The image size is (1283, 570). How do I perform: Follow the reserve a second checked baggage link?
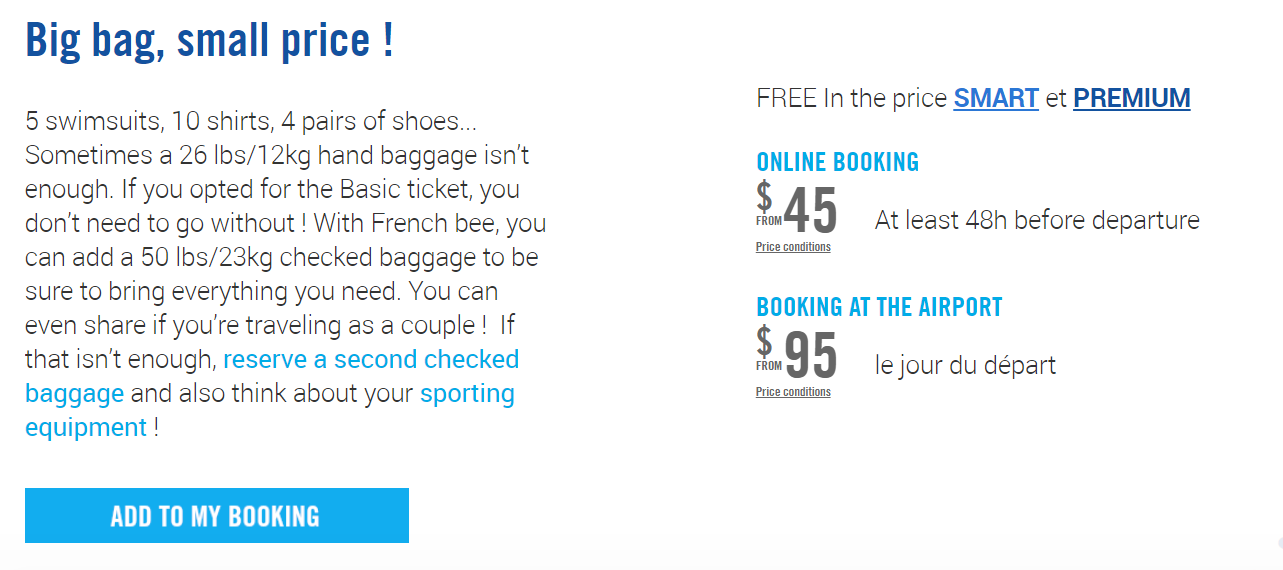(x=272, y=376)
